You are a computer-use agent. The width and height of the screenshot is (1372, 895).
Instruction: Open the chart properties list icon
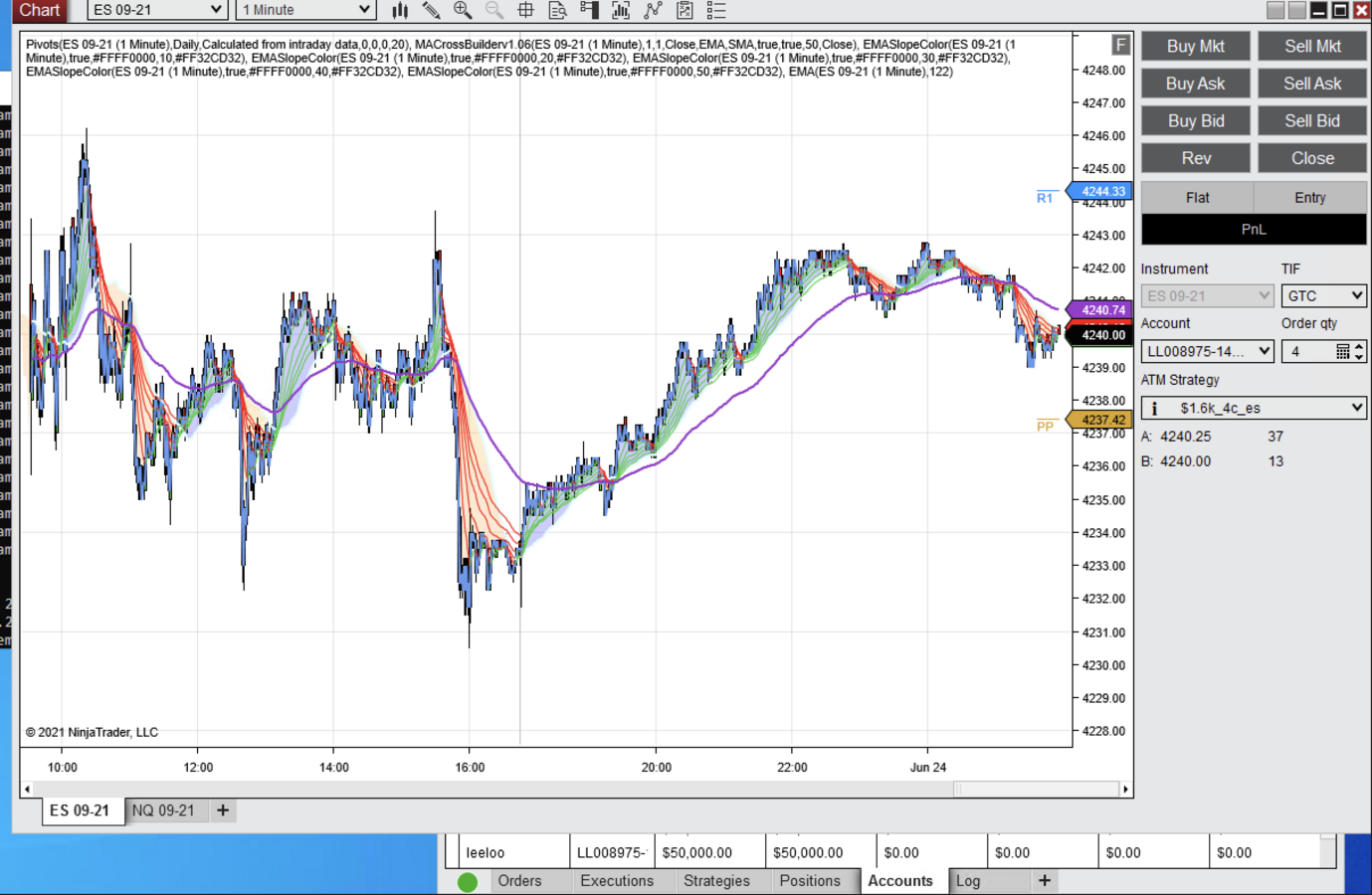(x=716, y=10)
